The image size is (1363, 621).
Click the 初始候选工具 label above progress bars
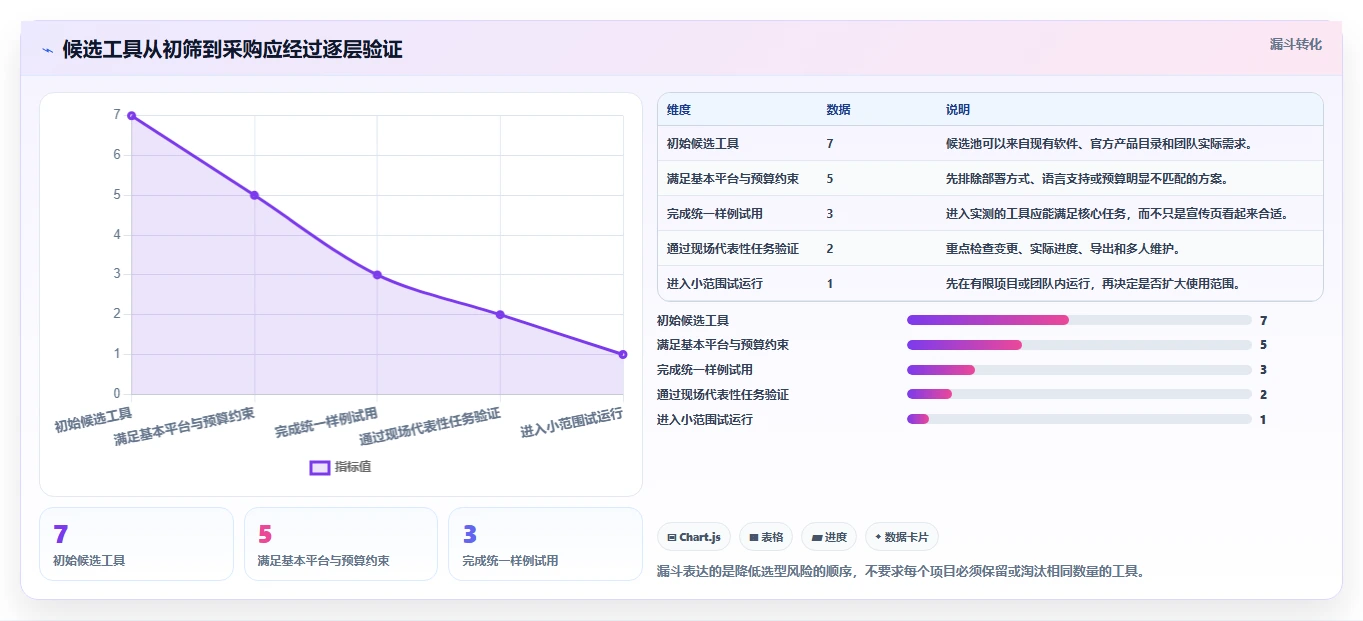point(693,320)
